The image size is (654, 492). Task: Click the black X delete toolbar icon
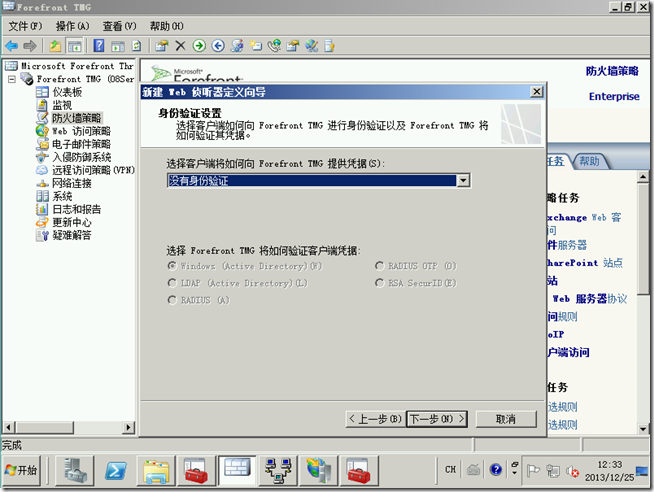[x=180, y=45]
